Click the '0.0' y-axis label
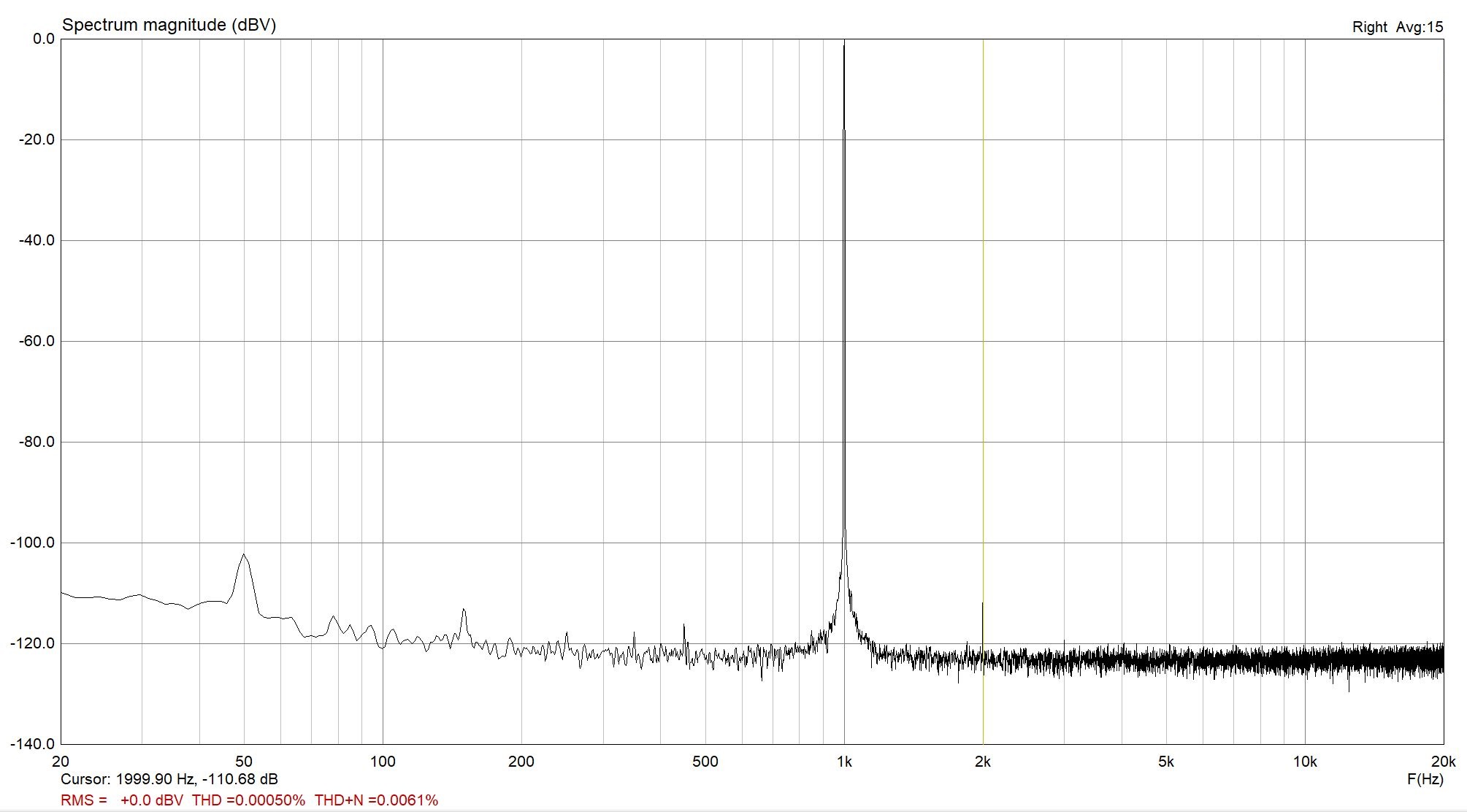The width and height of the screenshot is (1467, 812). (x=44, y=39)
